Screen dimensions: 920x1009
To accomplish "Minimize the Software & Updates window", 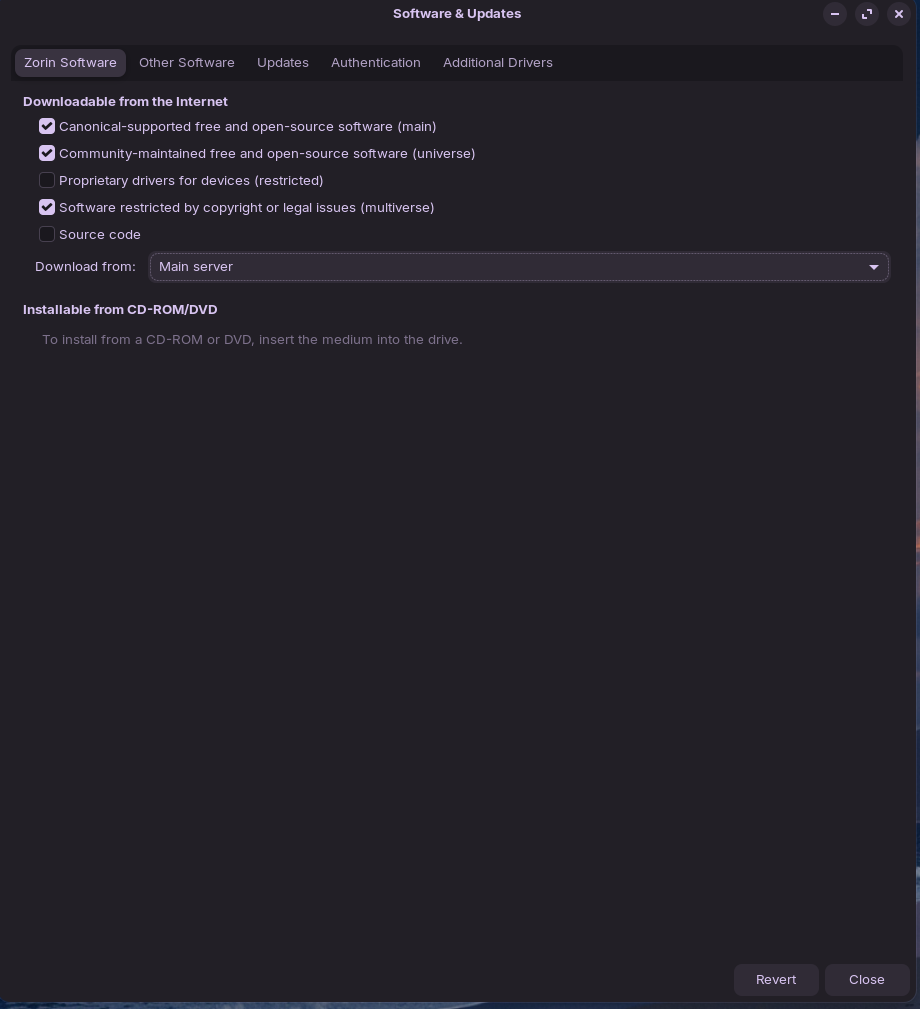I will pos(835,14).
